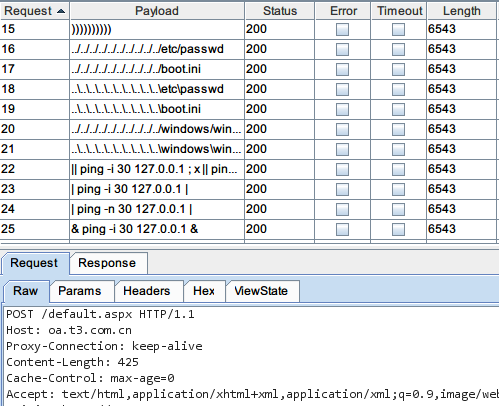The image size is (499, 406).
Task: Click the 'Host: oa.t3.com.cn' header line
Action: 69,330
